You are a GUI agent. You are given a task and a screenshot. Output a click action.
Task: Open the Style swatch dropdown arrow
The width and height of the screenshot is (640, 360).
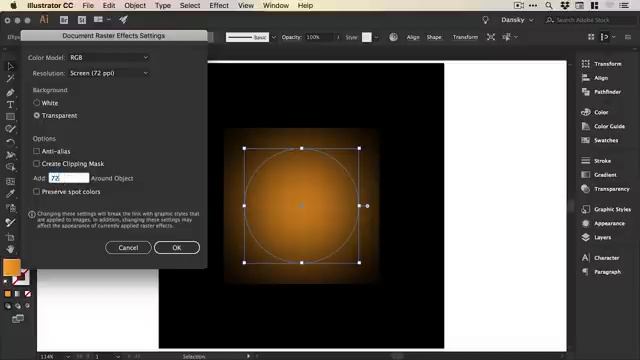pos(376,37)
